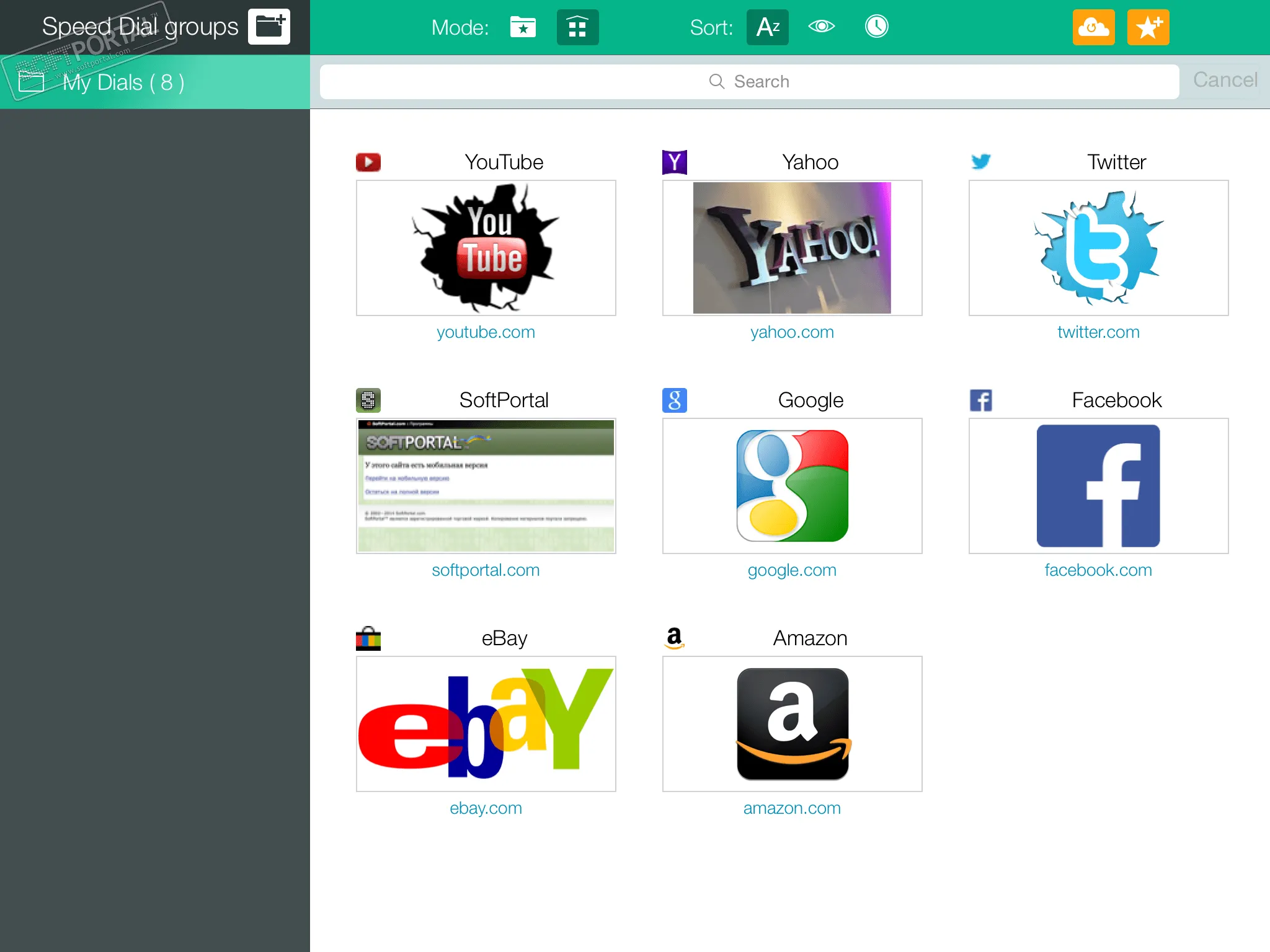Switch to grid tiles mode
Image resolution: width=1270 pixels, height=952 pixels.
tap(577, 27)
